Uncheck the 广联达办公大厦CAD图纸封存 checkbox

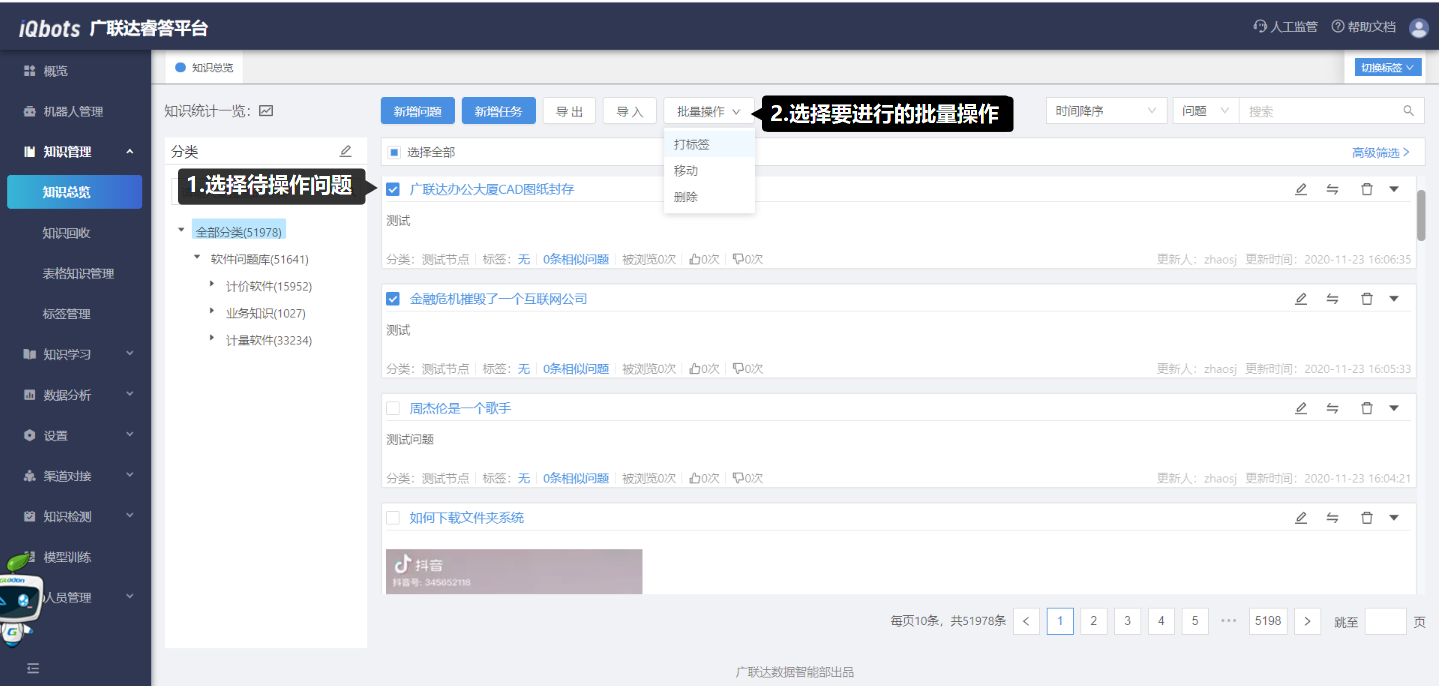point(393,189)
